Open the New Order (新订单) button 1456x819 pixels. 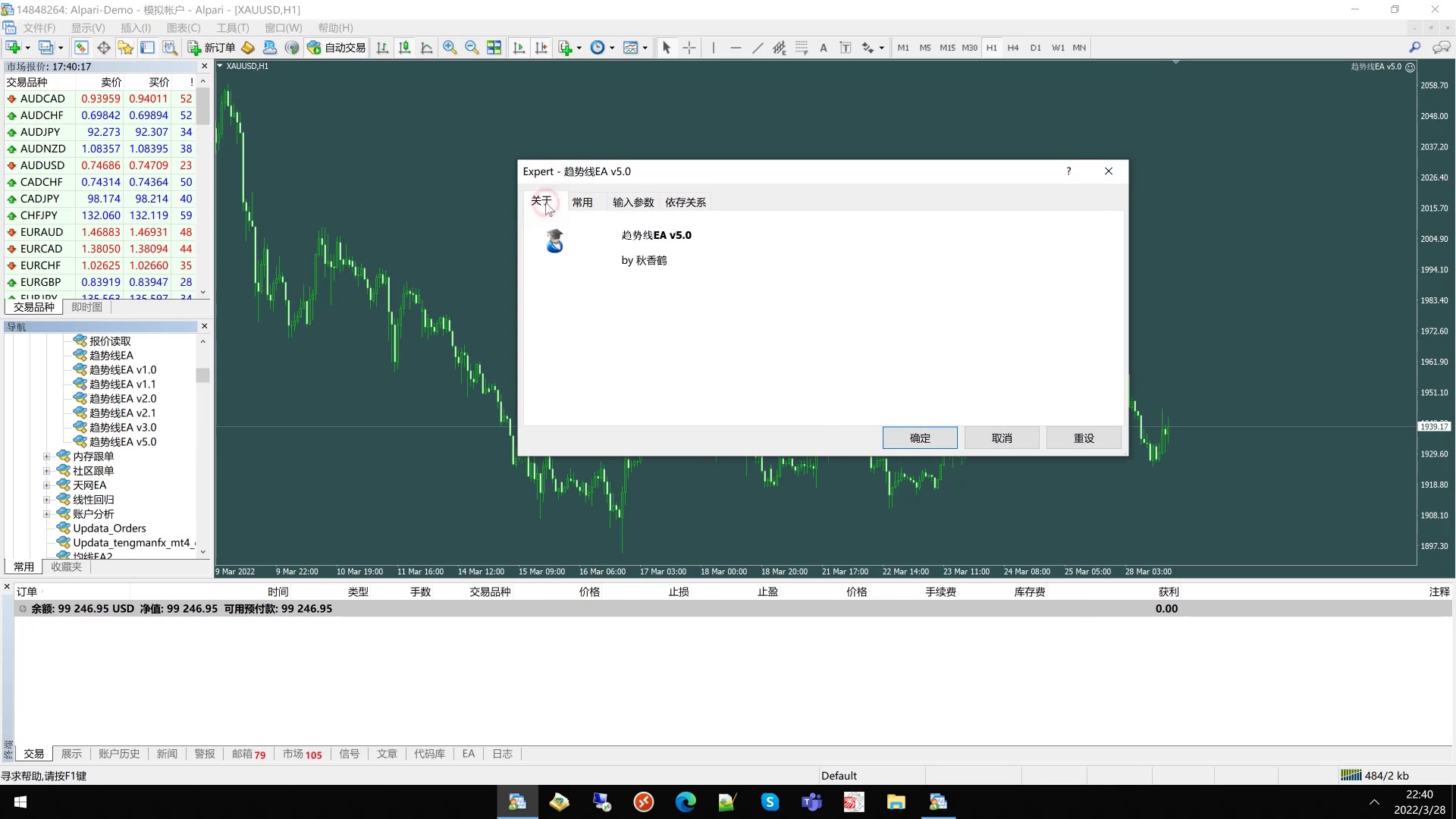212,48
